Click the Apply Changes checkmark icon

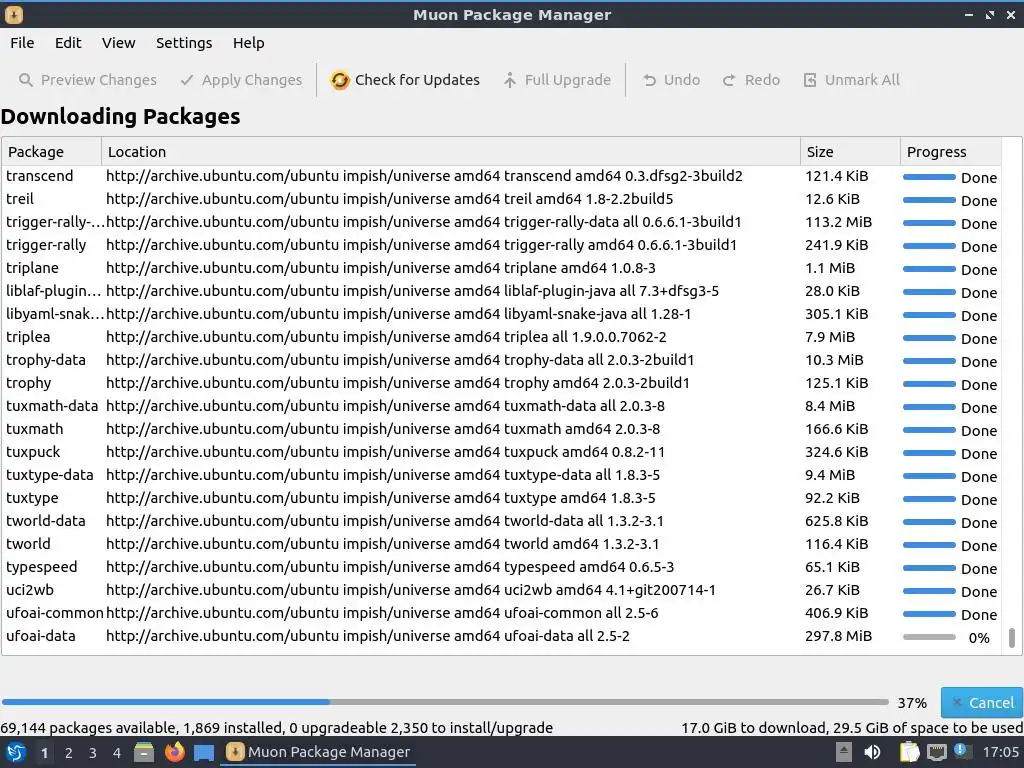(187, 80)
